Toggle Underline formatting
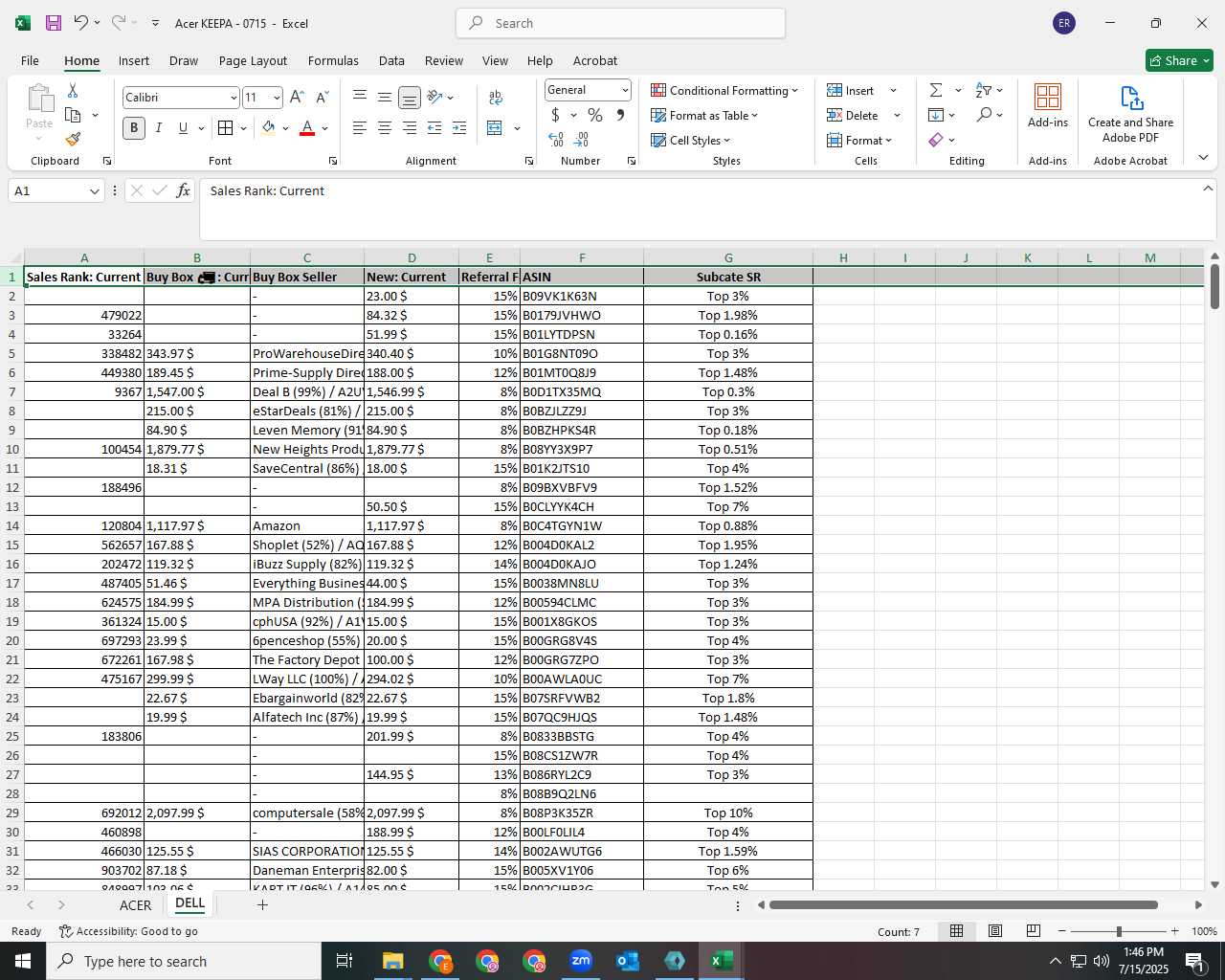The height and width of the screenshot is (980, 1225). click(x=183, y=128)
